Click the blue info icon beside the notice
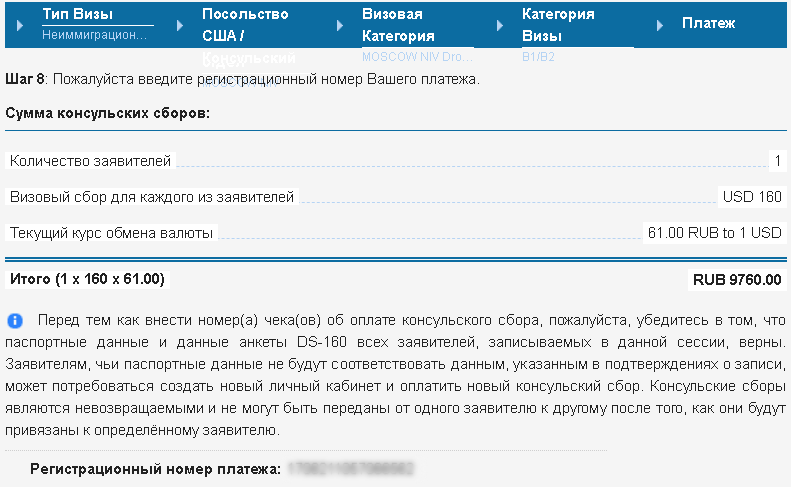 tap(15, 320)
